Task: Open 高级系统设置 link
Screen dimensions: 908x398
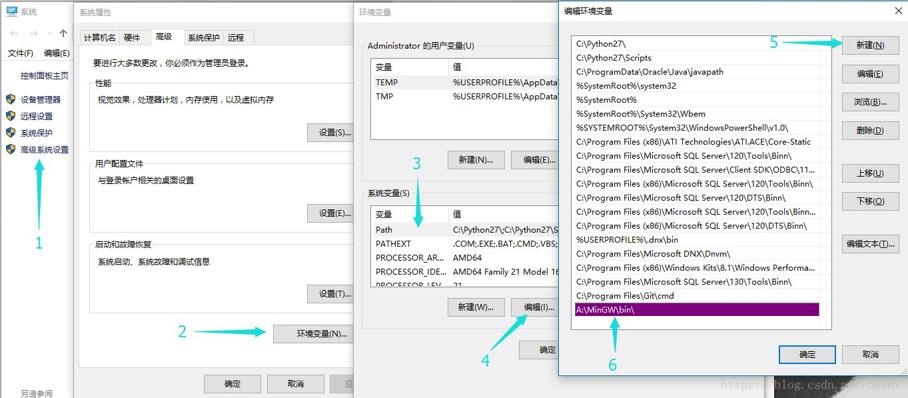Action: tap(45, 149)
